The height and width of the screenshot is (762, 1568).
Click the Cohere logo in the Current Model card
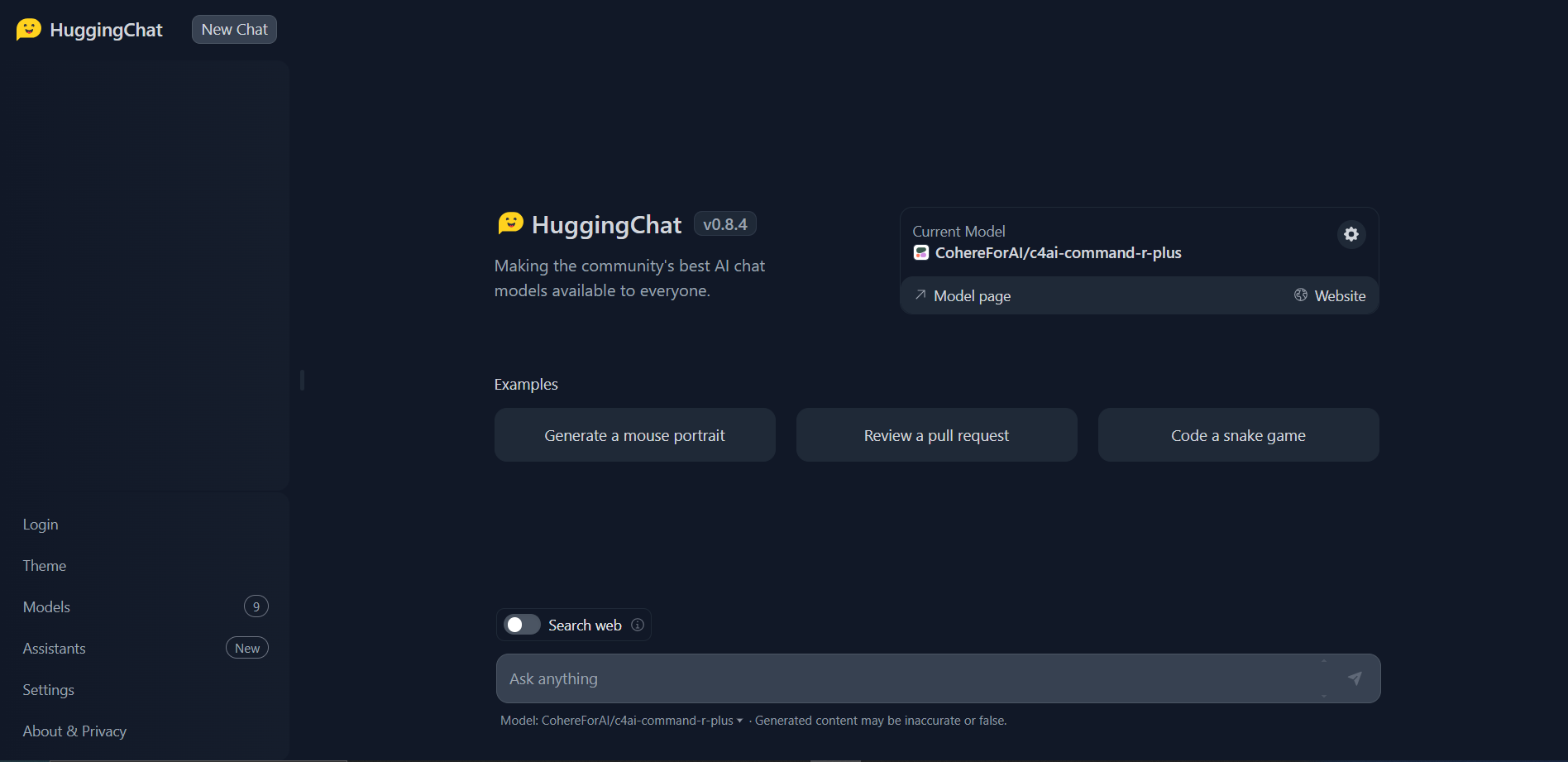point(920,252)
